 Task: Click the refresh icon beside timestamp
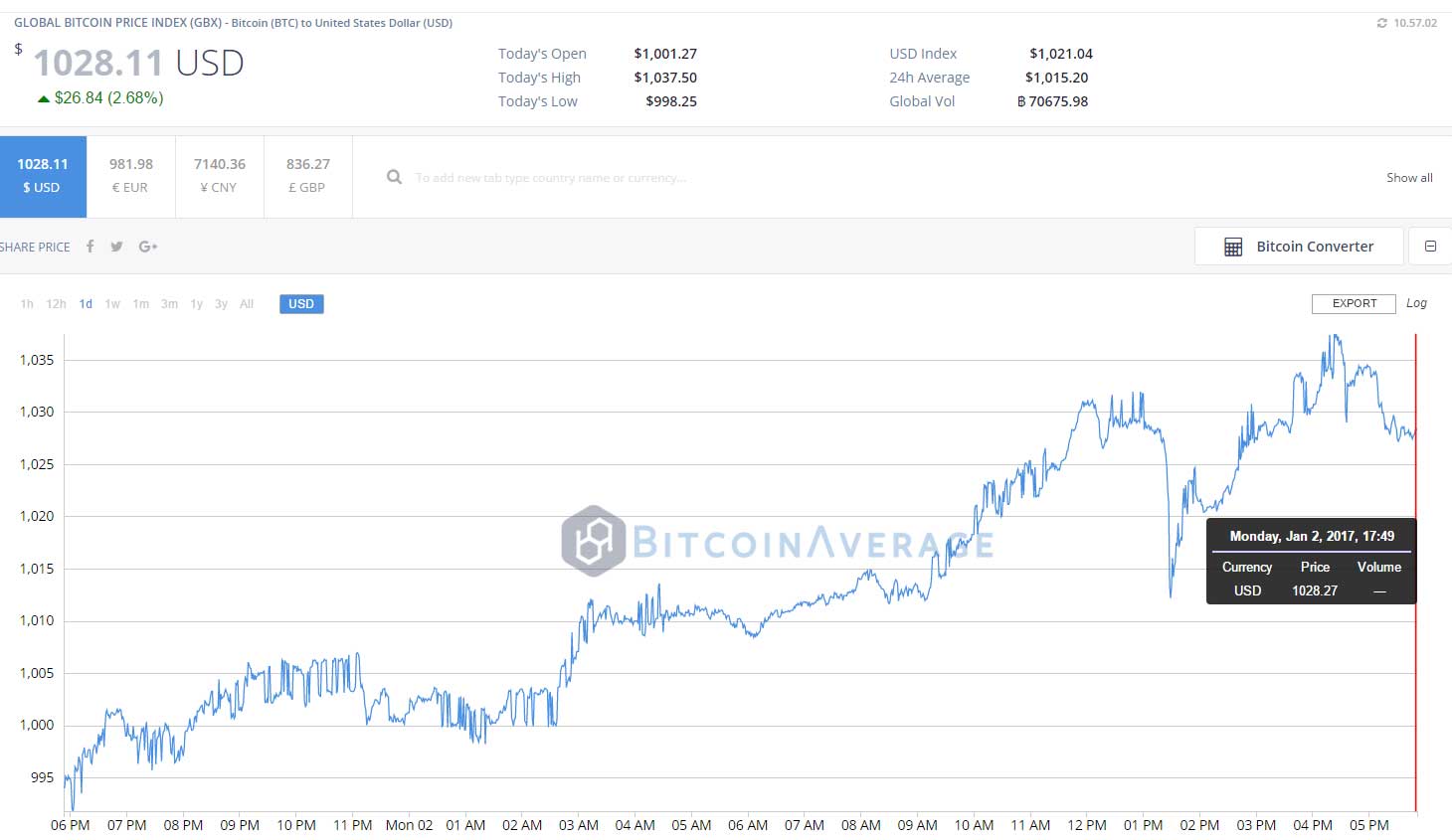(x=1381, y=23)
